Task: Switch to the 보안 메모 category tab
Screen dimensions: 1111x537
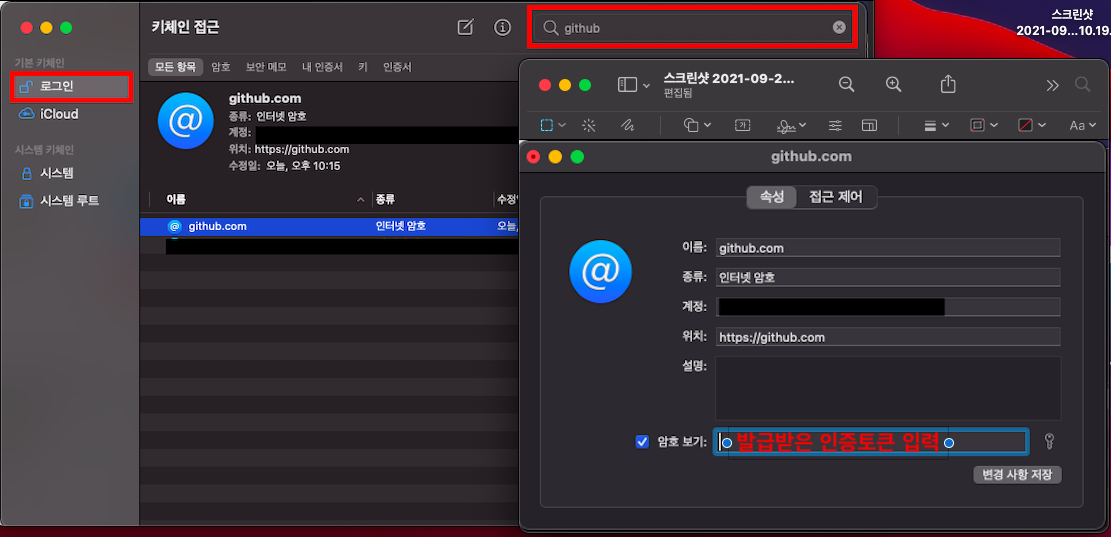Action: [266, 67]
